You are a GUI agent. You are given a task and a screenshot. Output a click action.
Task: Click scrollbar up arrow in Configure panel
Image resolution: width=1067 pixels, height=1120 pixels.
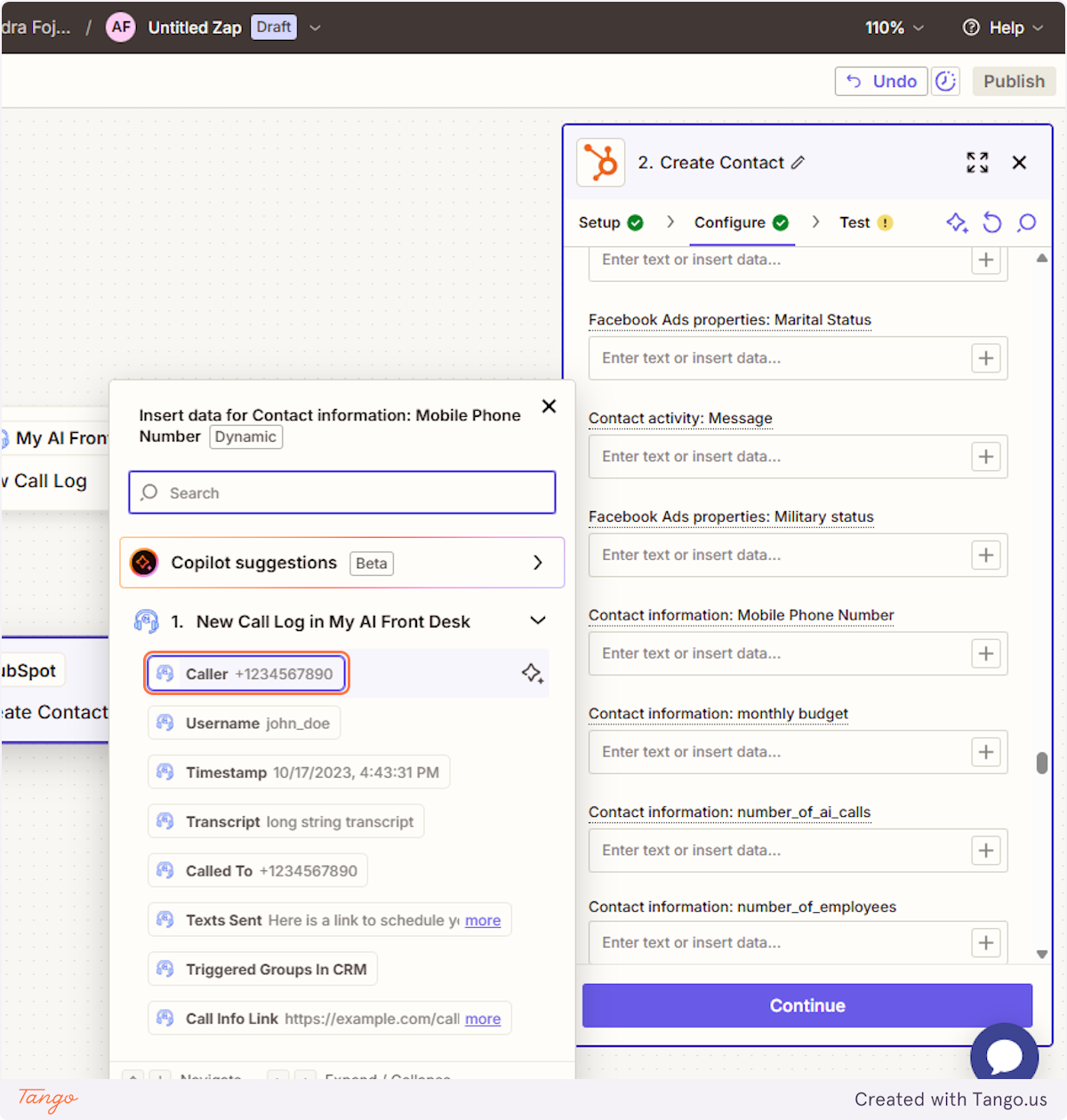point(1042,259)
